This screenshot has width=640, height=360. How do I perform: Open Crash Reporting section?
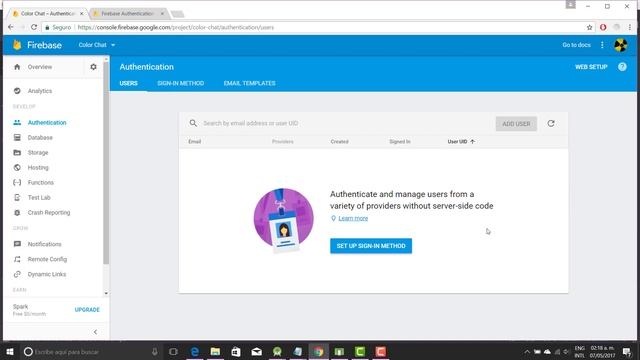49,213
